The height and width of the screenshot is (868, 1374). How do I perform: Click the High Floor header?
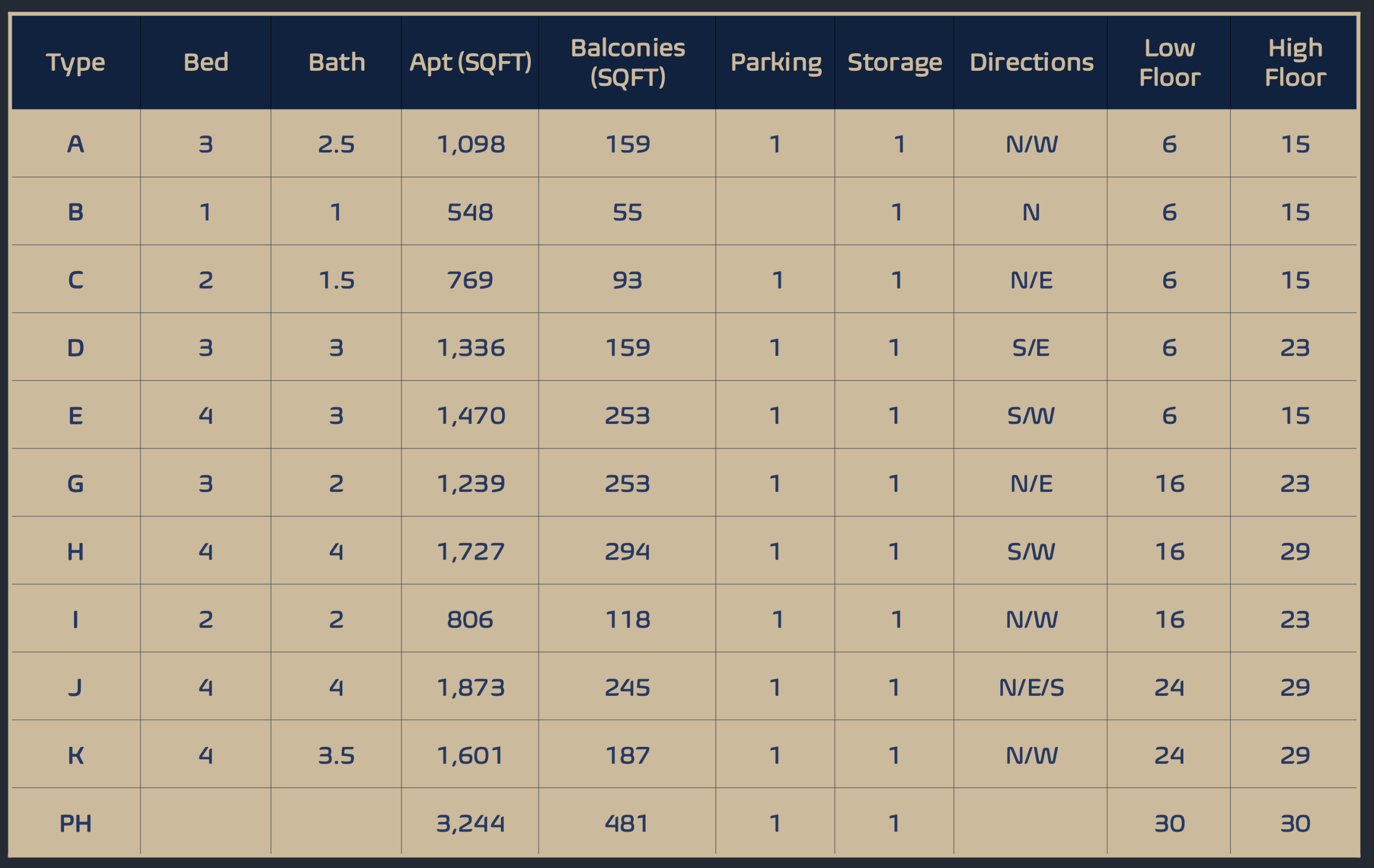click(1295, 62)
